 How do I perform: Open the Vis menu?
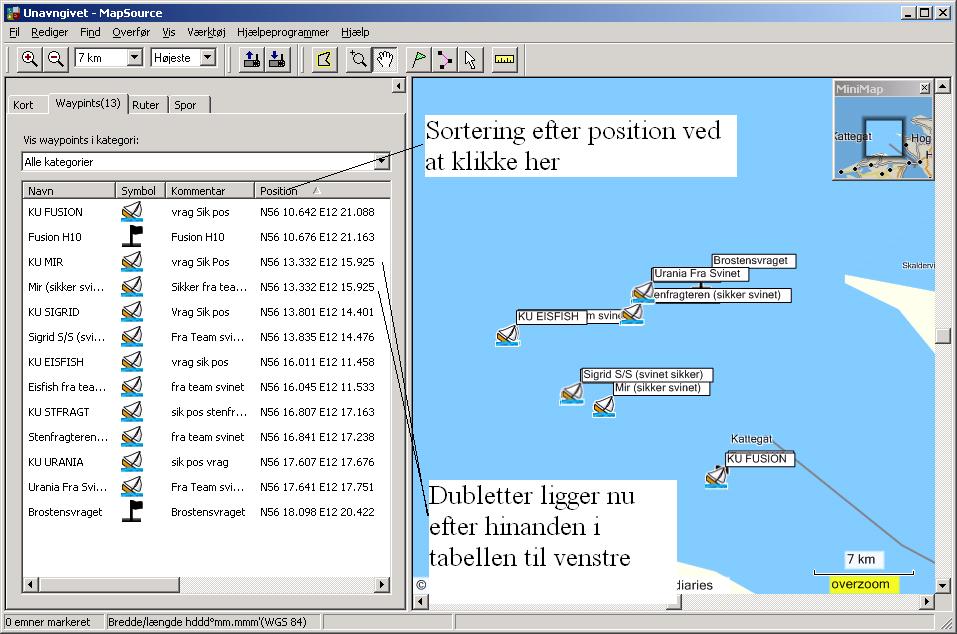coord(168,32)
